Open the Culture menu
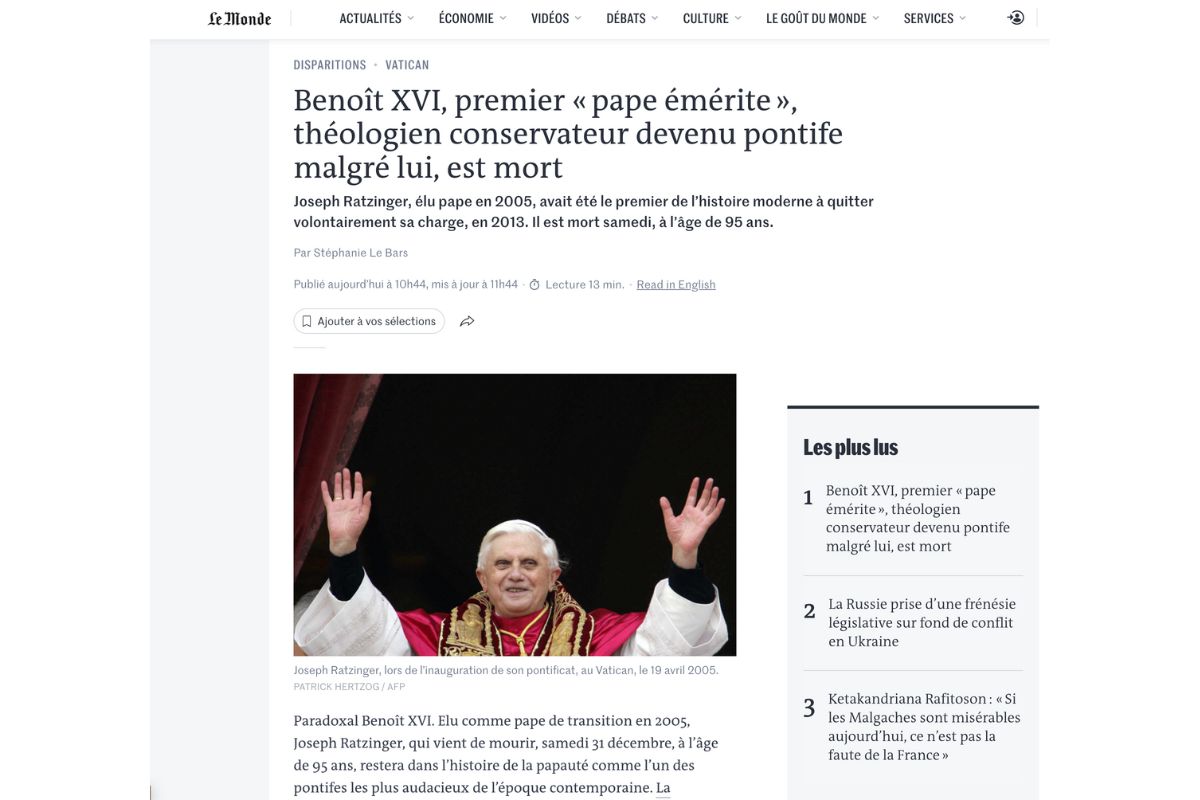This screenshot has width=1200, height=800. coord(712,18)
